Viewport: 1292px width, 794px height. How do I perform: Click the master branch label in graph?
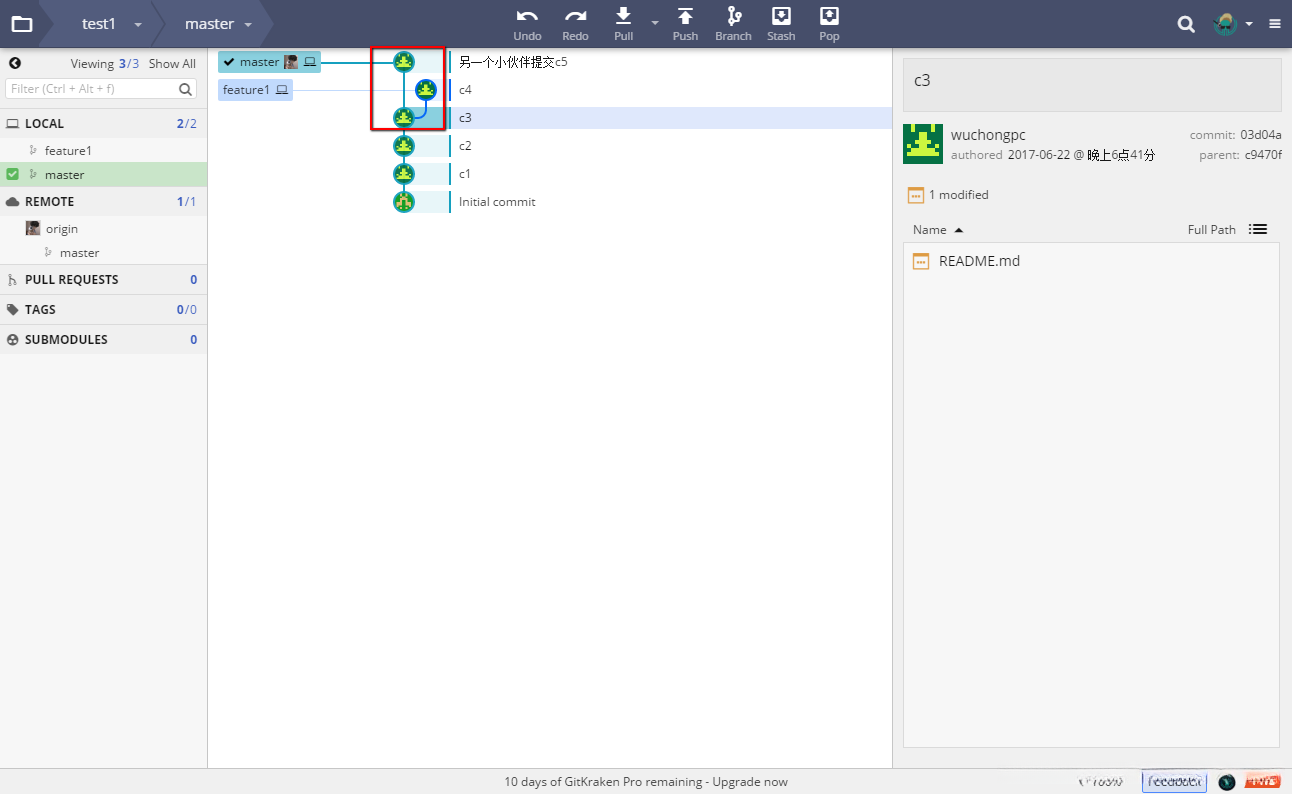pos(269,62)
